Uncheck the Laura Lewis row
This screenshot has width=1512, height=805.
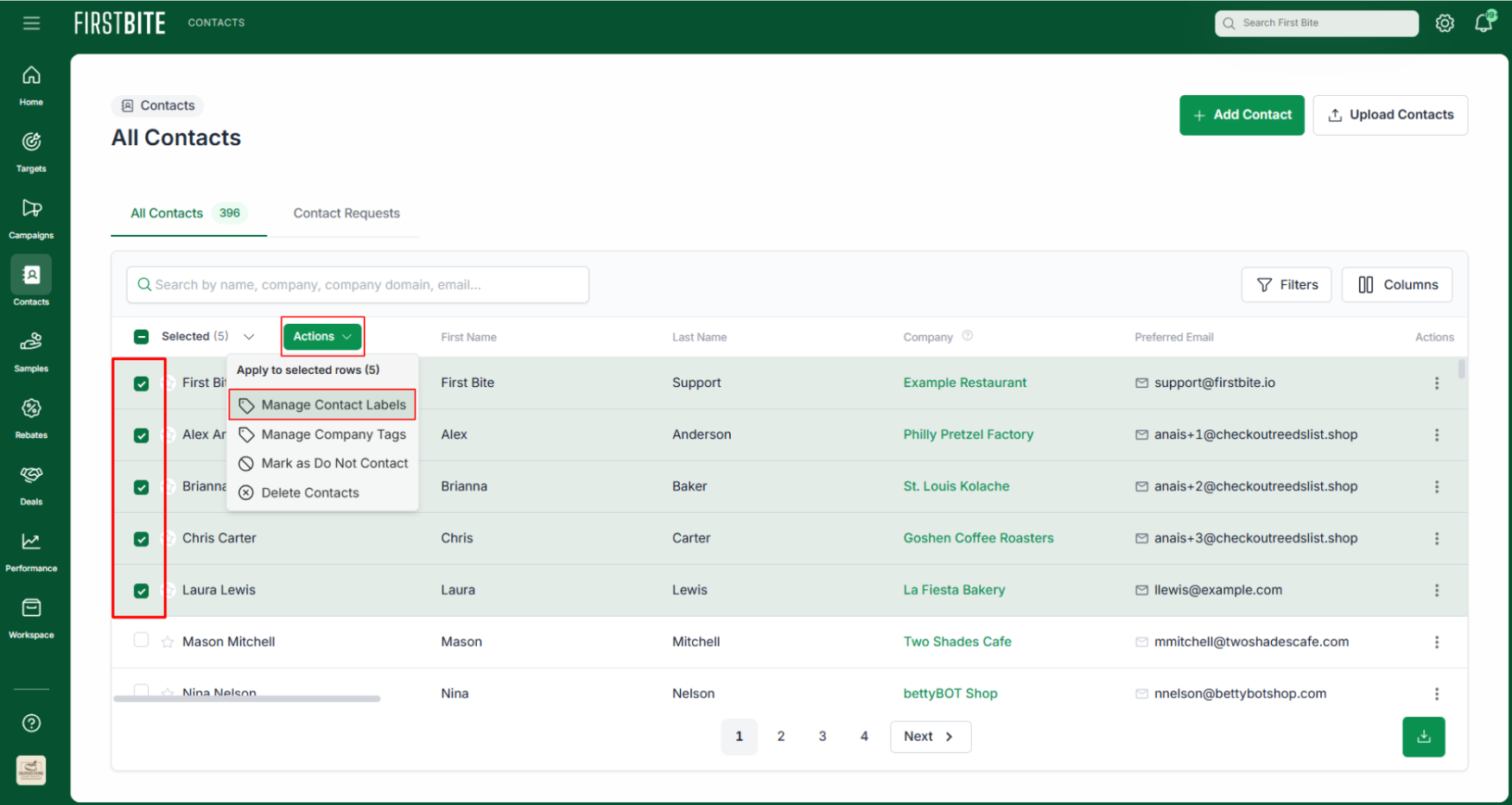pos(141,591)
